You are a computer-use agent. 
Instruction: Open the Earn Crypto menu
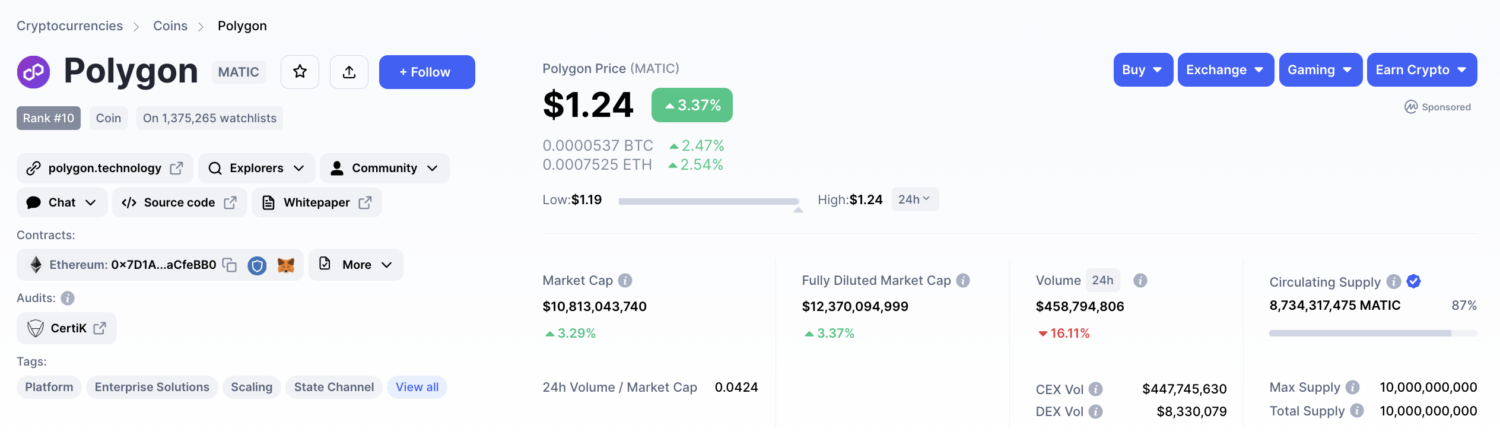pos(1422,70)
